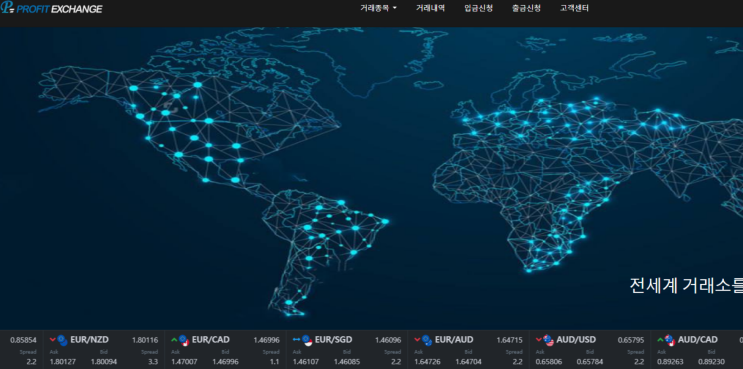This screenshot has height=369, width=743.
Task: Click the red down arrow beside EUR/NZD
Action: [53, 339]
